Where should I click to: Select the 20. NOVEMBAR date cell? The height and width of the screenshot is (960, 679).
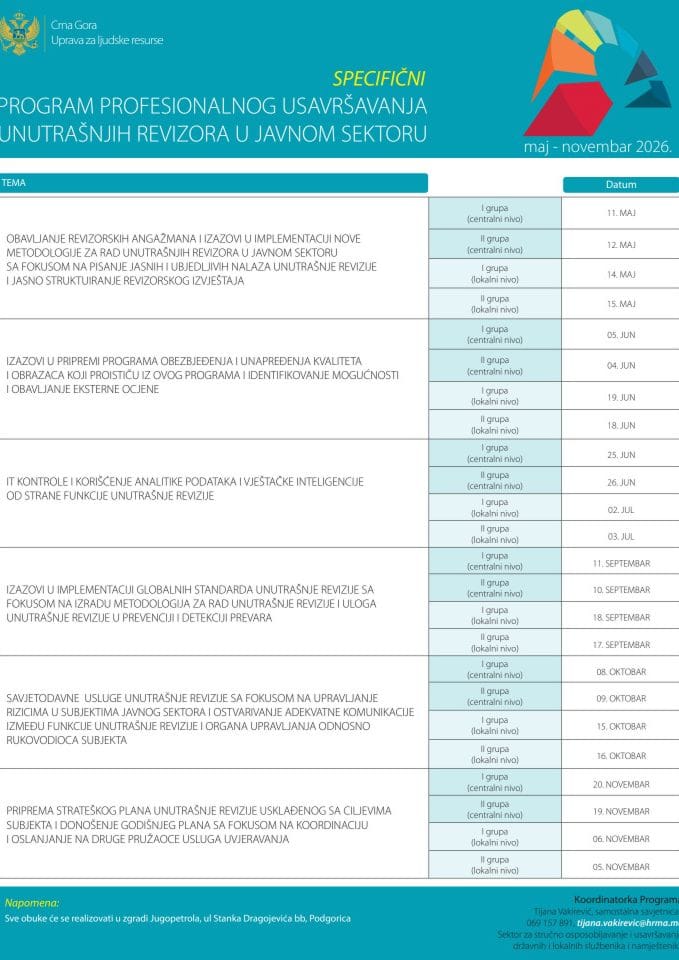(x=621, y=784)
